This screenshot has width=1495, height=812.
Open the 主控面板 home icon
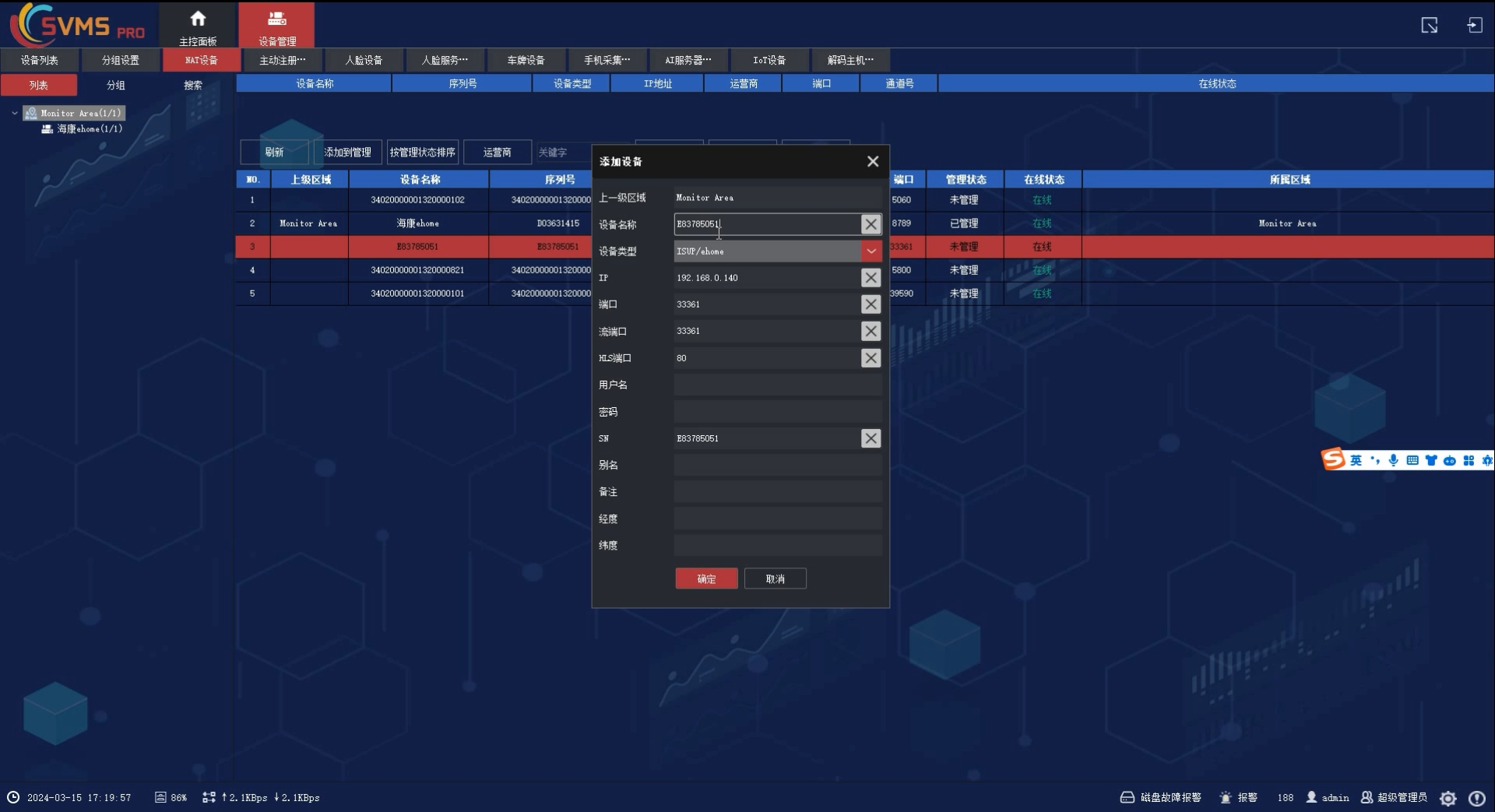point(198,19)
